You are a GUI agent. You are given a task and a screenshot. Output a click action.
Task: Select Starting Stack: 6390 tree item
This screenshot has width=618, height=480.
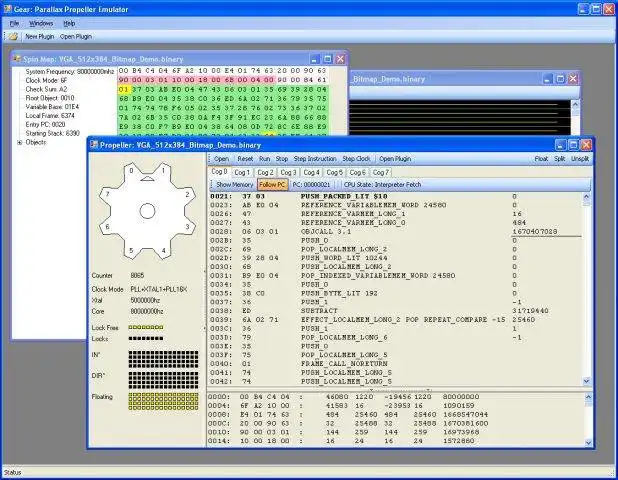click(52, 133)
